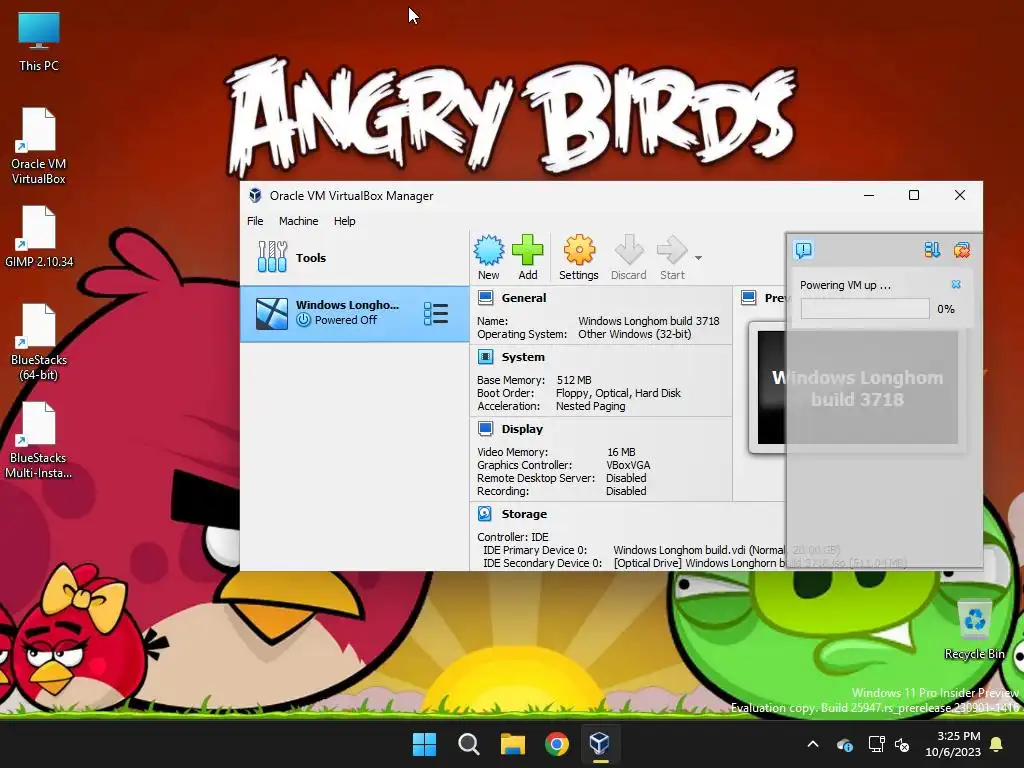Image resolution: width=1024 pixels, height=768 pixels.
Task: Click the VirtualBox title bar logo
Action: click(255, 195)
